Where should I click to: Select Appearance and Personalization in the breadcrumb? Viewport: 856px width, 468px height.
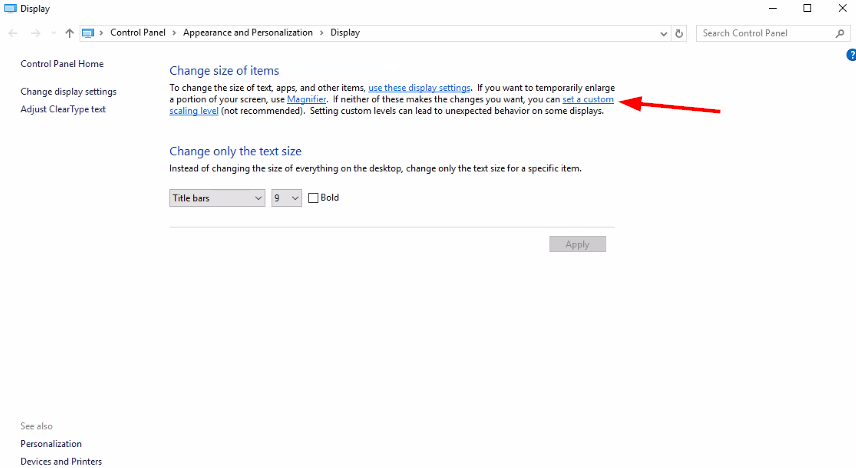click(x=247, y=33)
